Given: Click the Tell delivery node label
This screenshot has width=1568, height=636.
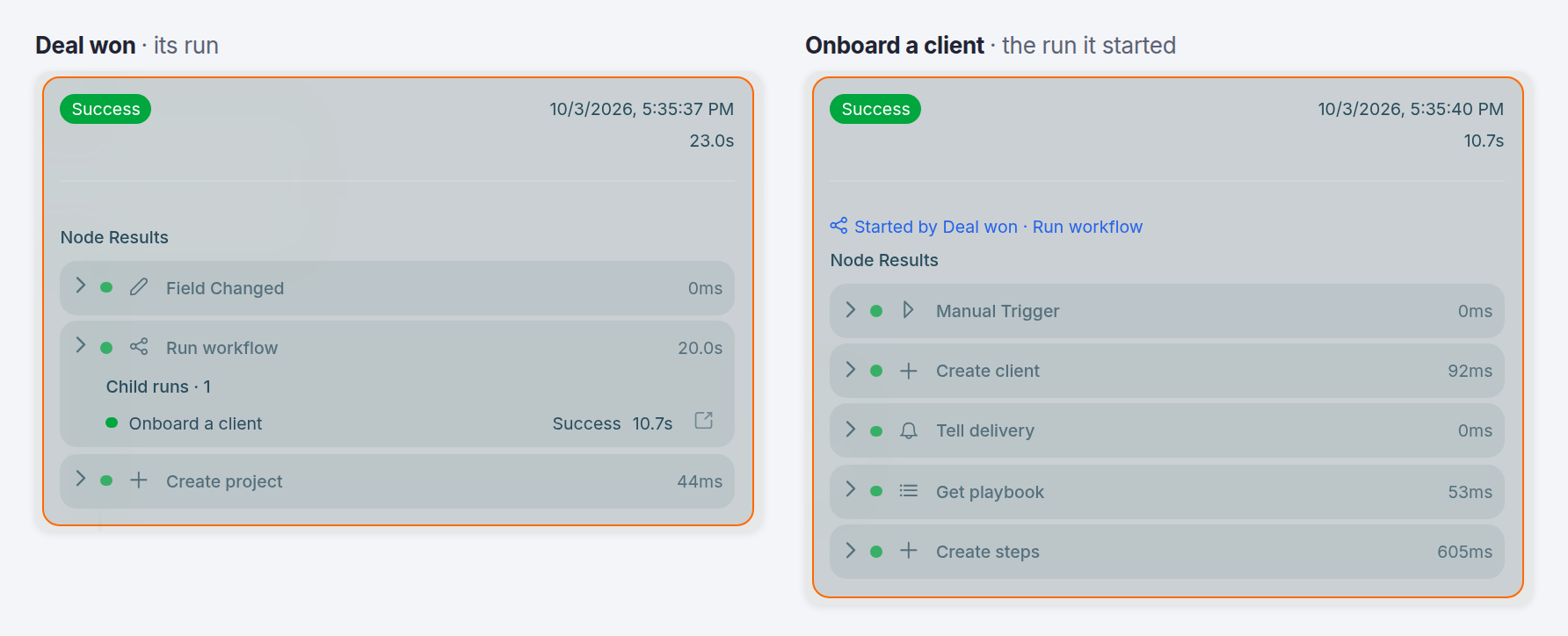Looking at the screenshot, I should tap(985, 430).
